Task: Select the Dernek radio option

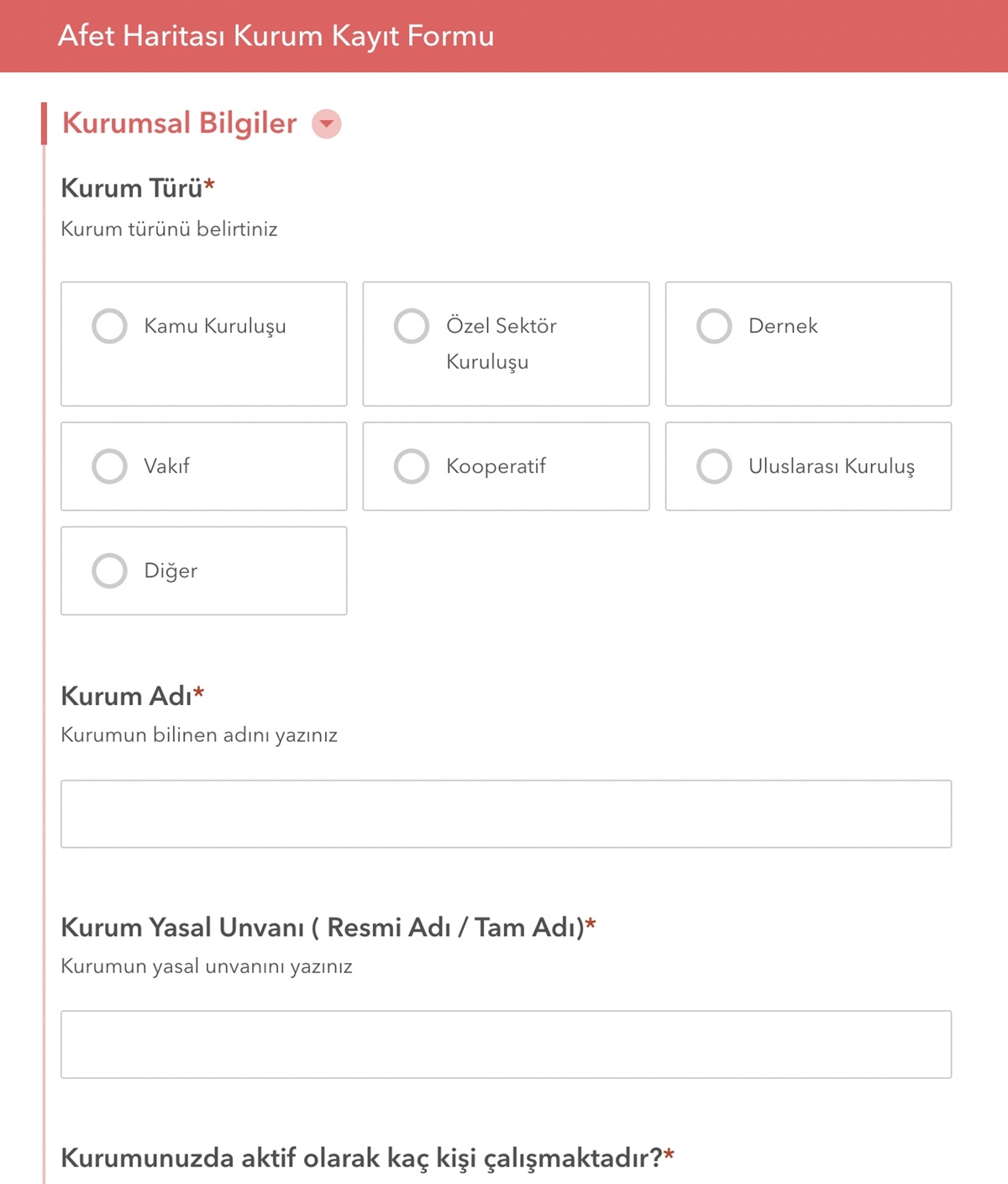Action: [x=714, y=326]
